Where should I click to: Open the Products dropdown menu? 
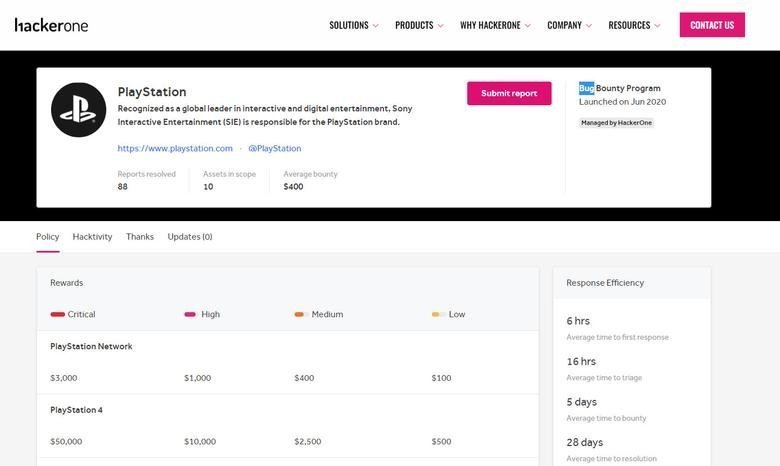click(x=419, y=25)
